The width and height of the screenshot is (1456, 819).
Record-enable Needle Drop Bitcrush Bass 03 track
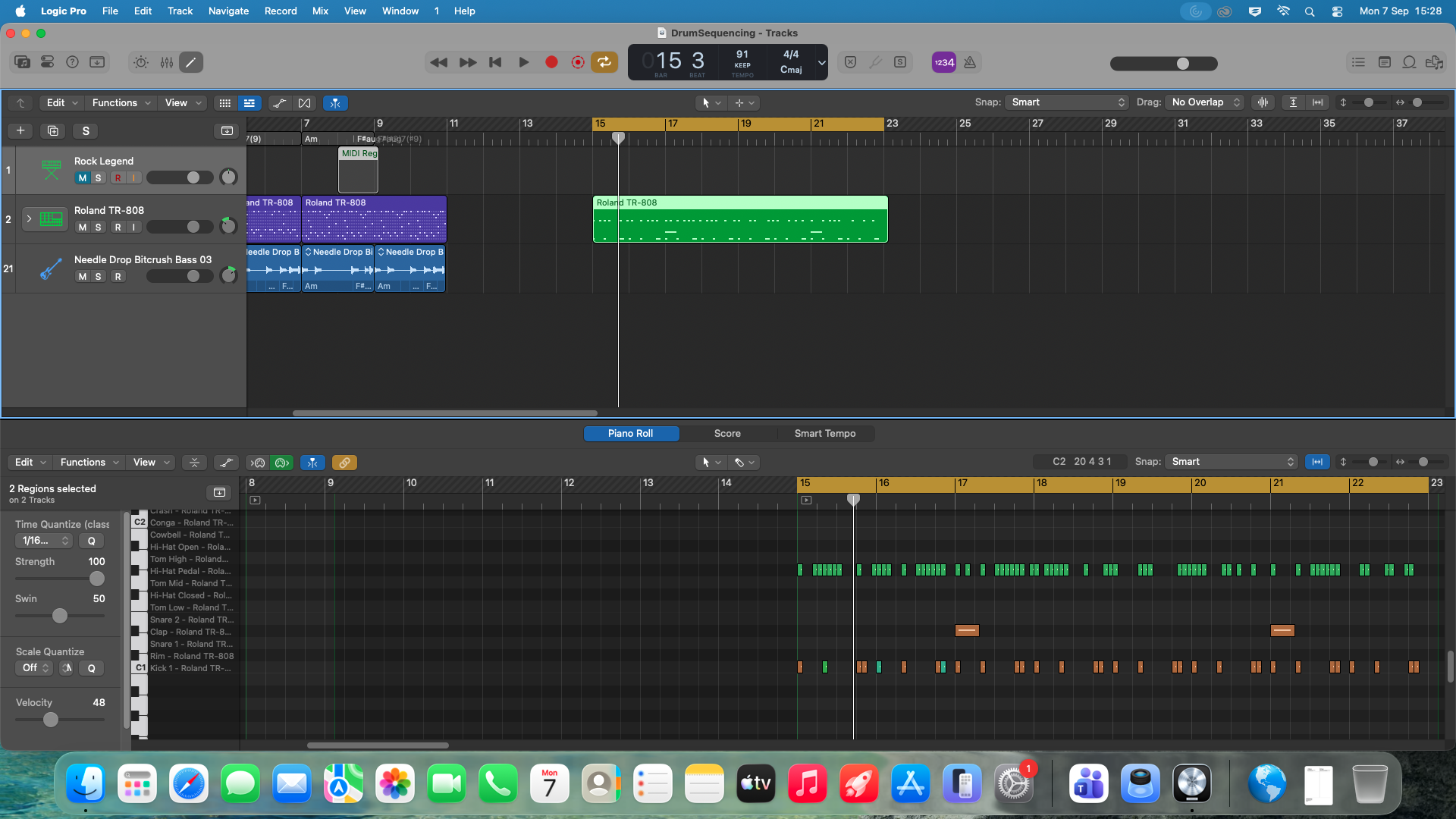(x=118, y=276)
